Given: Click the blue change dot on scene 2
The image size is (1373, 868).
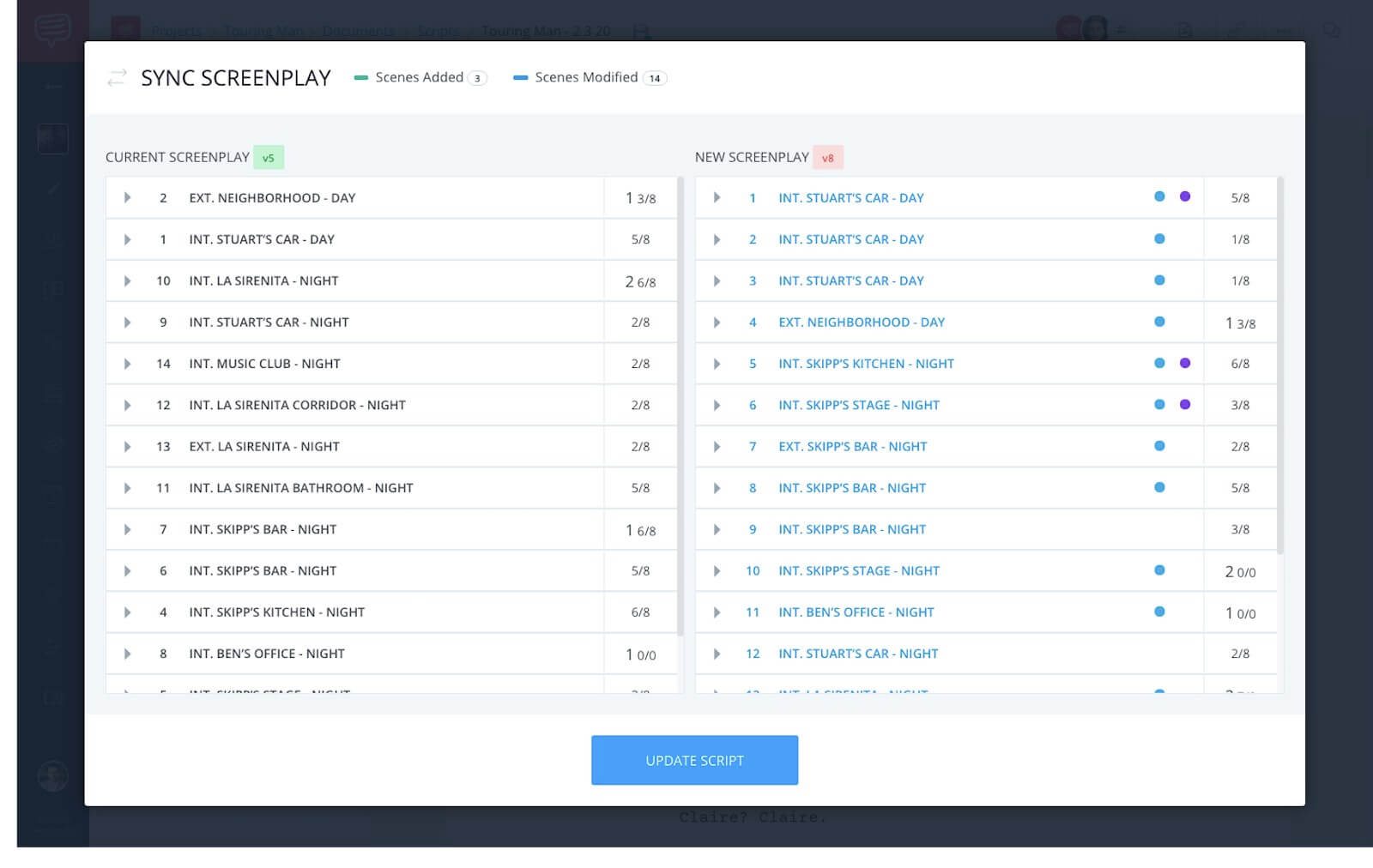Looking at the screenshot, I should click(x=1160, y=238).
